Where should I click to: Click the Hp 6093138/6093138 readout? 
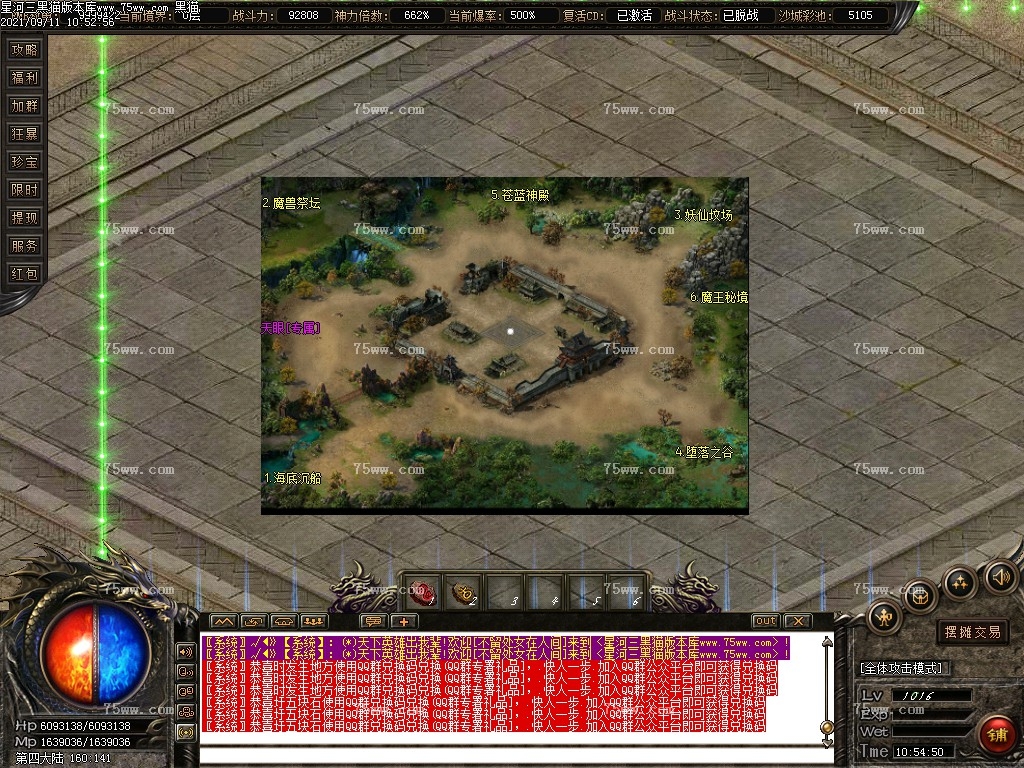(x=72, y=726)
